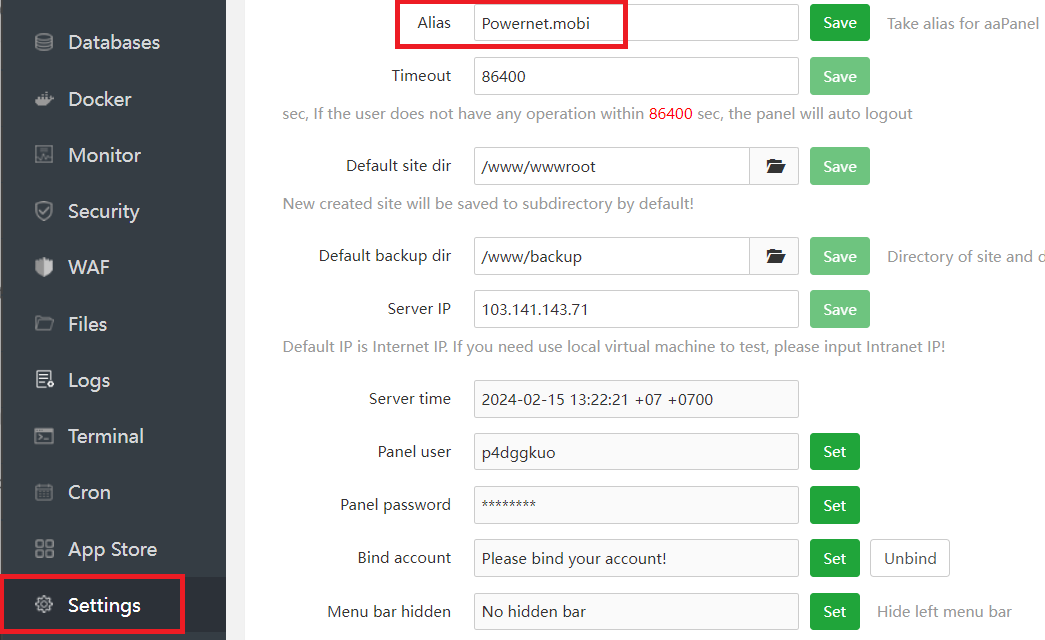
Task: Browse folder for Default site dir
Action: pos(775,167)
